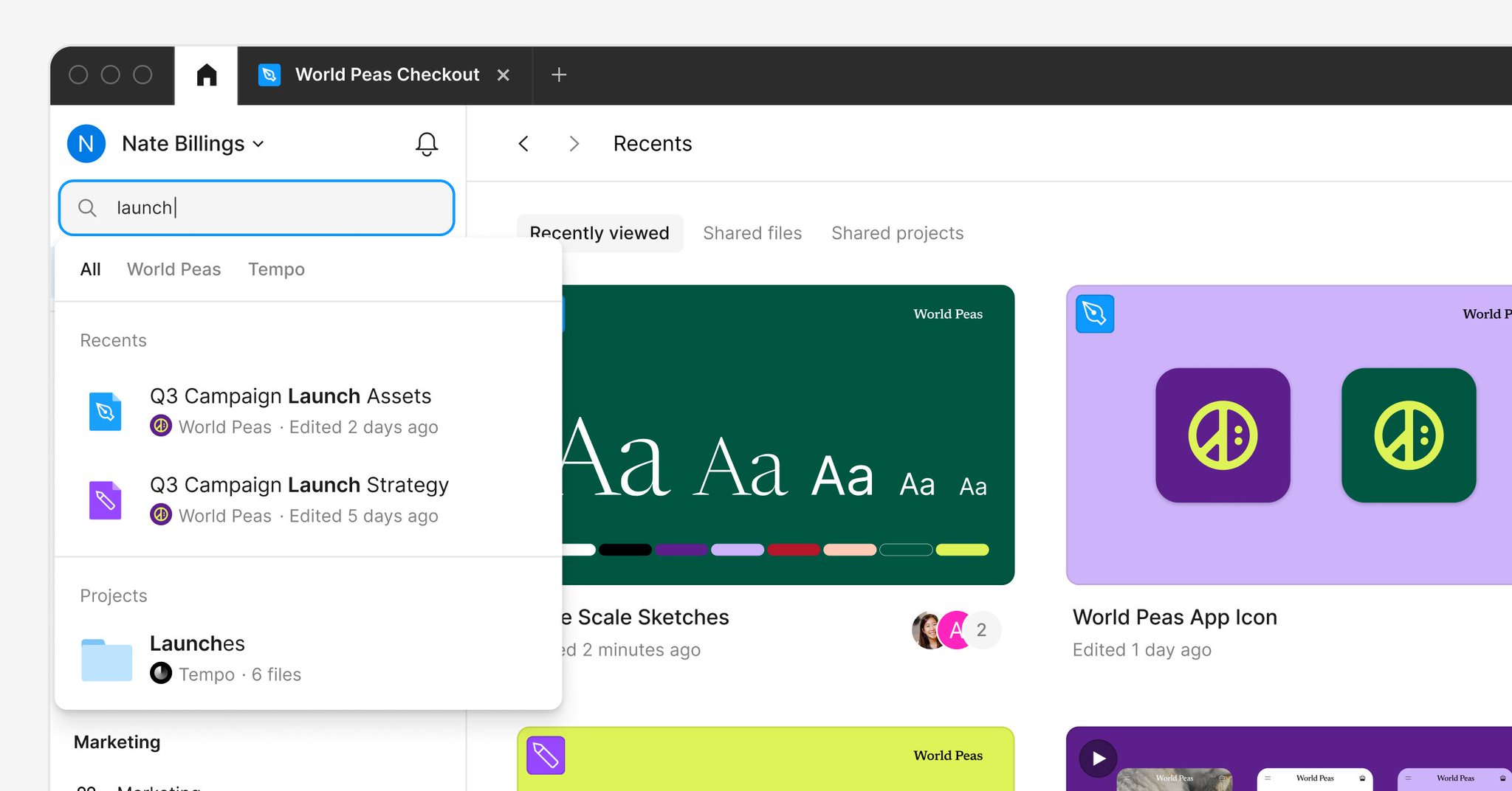The image size is (1512, 791).
Task: Click the Q3 Campaign Launch Strategy file icon
Action: pos(106,500)
